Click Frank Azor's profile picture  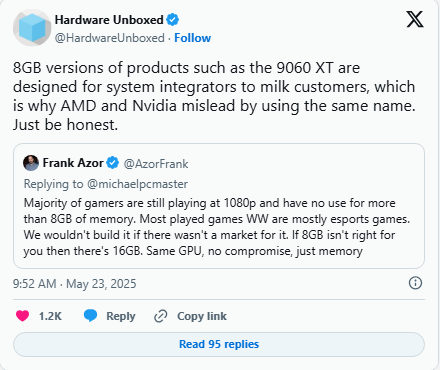pos(31,163)
